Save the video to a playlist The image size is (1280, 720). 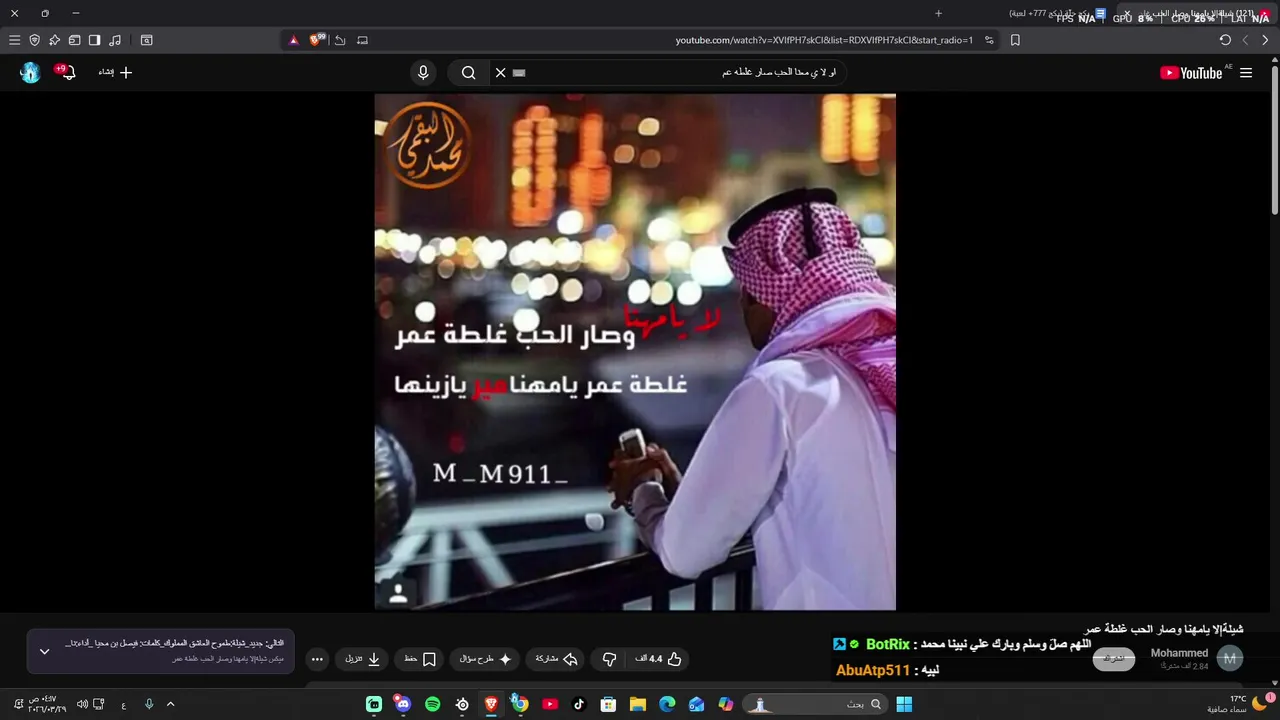[420, 659]
